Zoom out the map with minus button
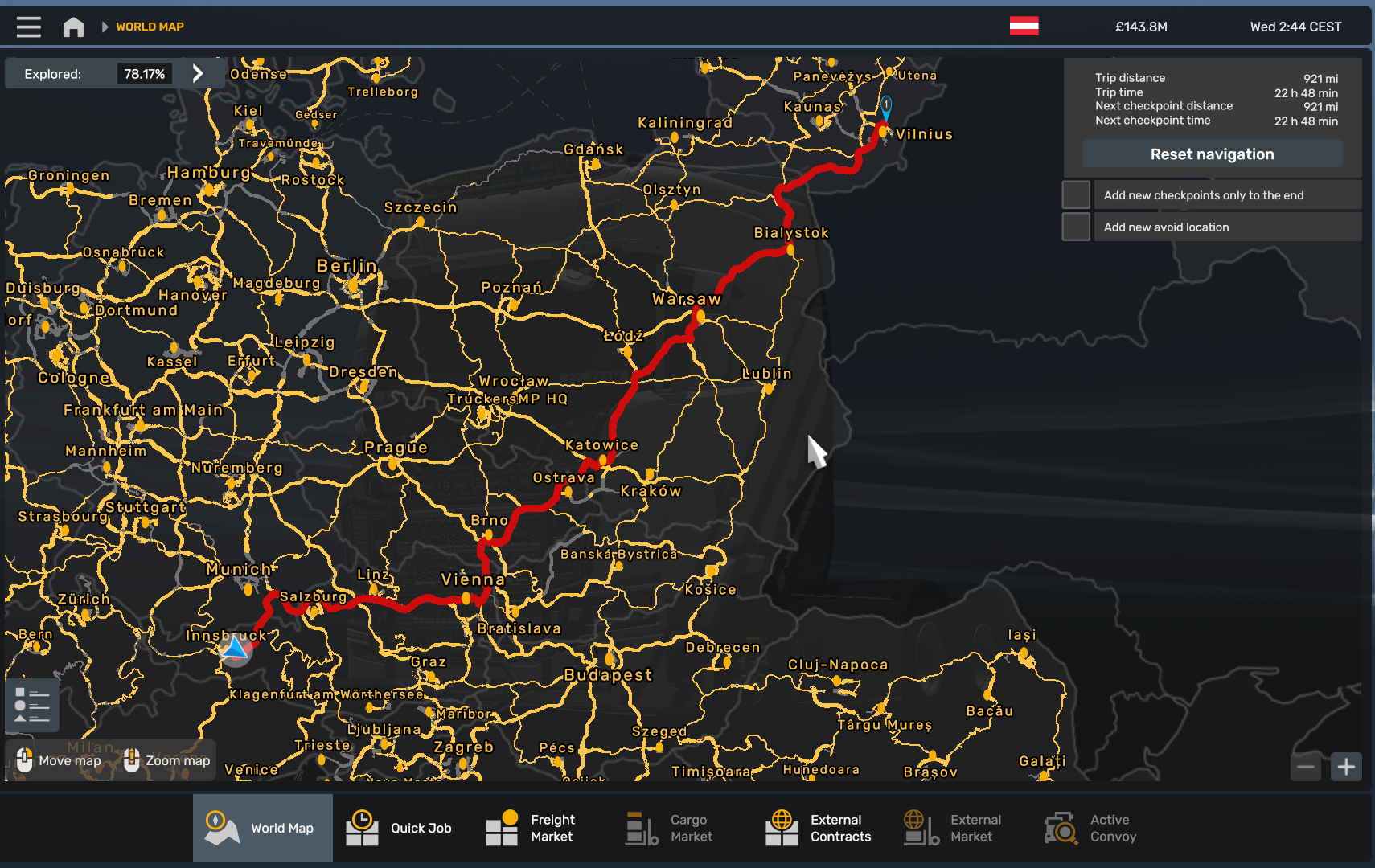Viewport: 1375px width, 868px height. pyautogui.click(x=1306, y=767)
